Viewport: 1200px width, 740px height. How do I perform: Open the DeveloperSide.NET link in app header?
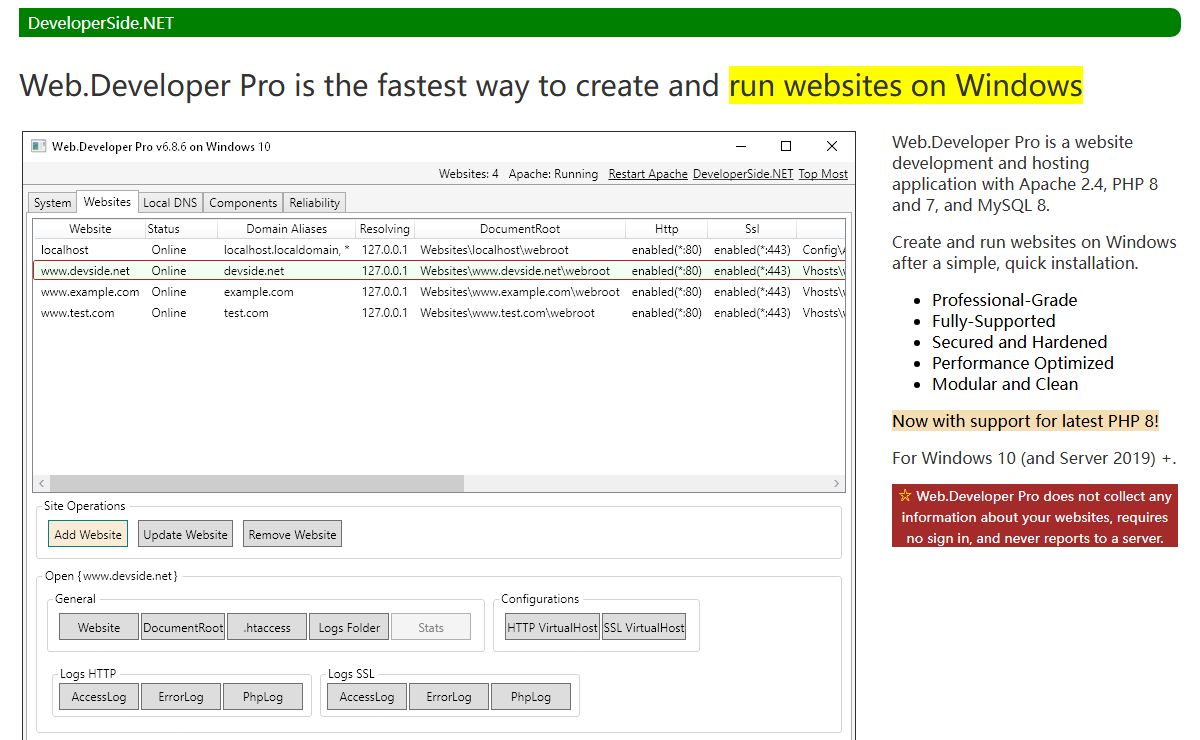[x=743, y=174]
